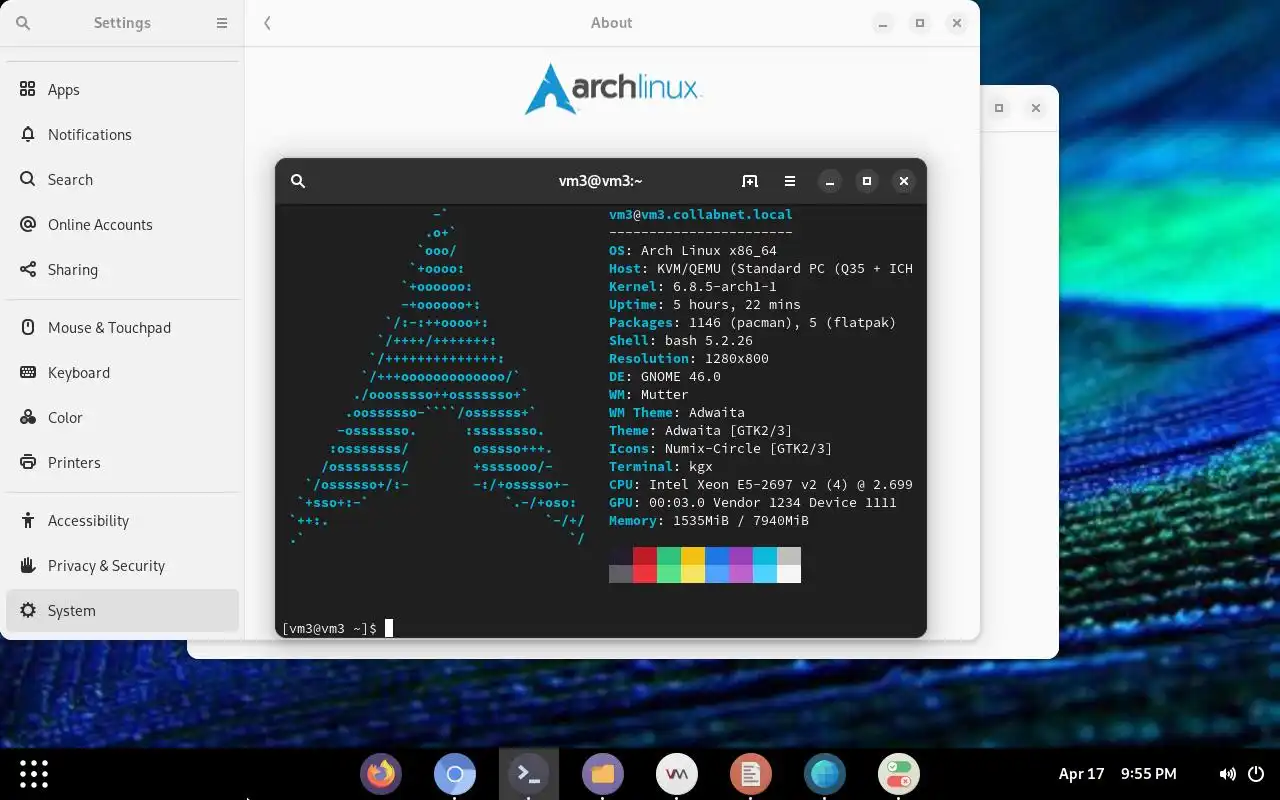Click the Privacy hand icon
This screenshot has width=1280, height=800.
[x=28, y=565]
